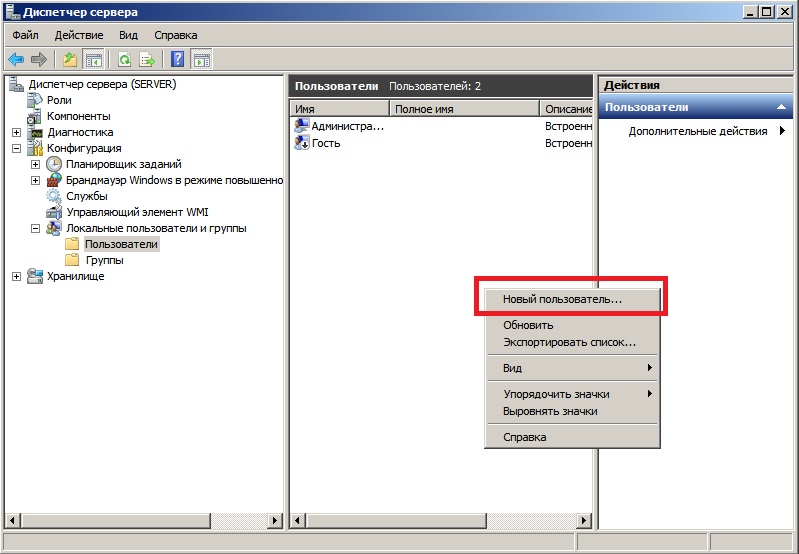Collapse the Конфигурация tree node
Image resolution: width=799 pixels, height=554 pixels.
pos(17,148)
